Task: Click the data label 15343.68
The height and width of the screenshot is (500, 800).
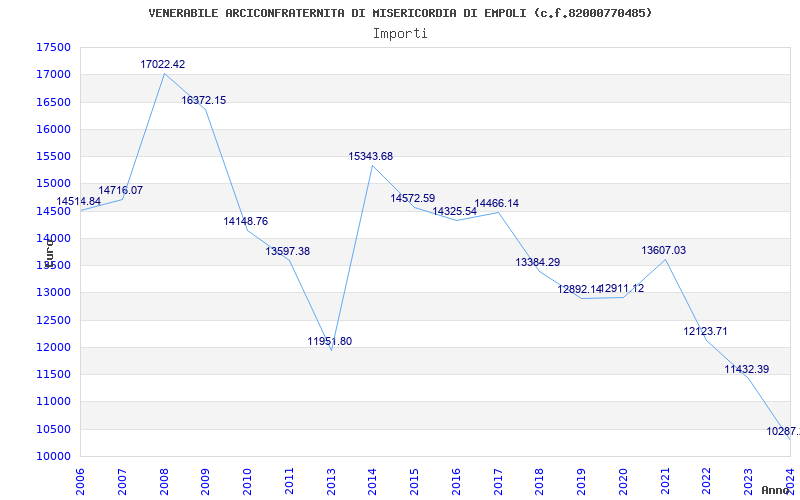Action: [371, 156]
